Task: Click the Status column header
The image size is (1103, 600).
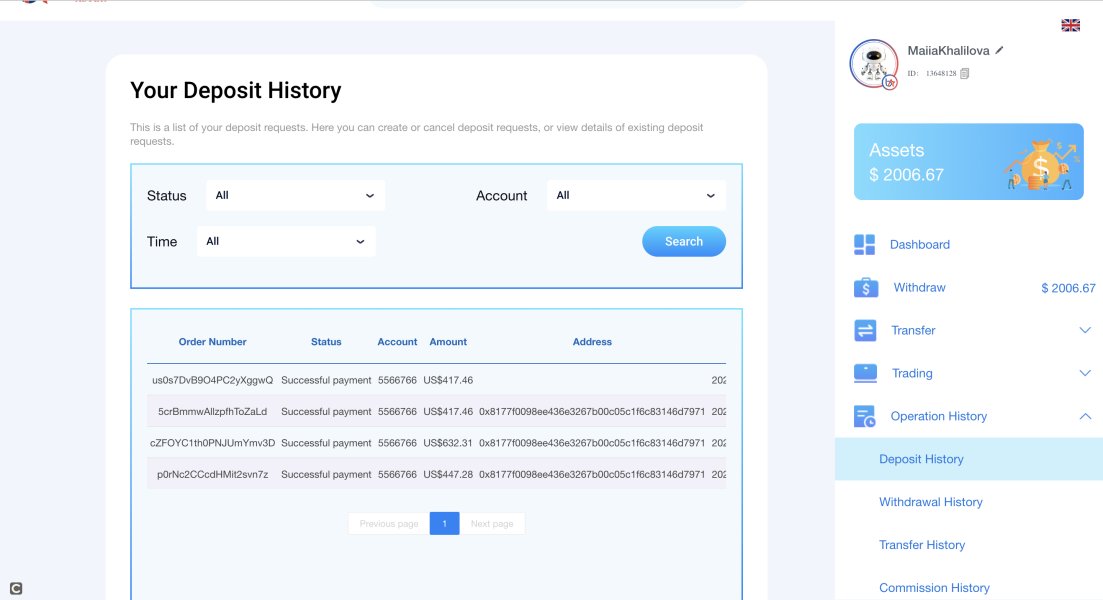Action: coord(326,342)
